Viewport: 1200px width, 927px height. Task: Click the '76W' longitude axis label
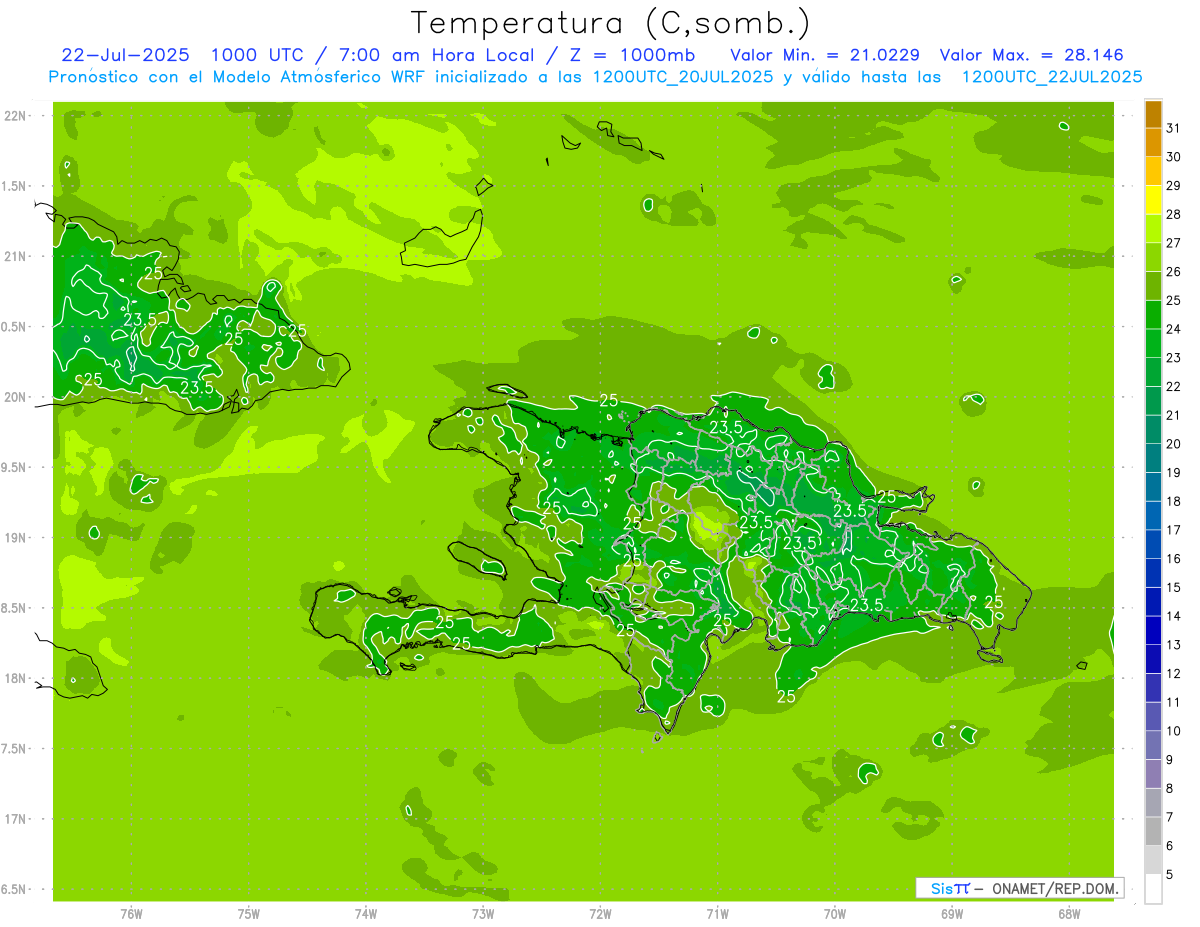click(x=131, y=915)
